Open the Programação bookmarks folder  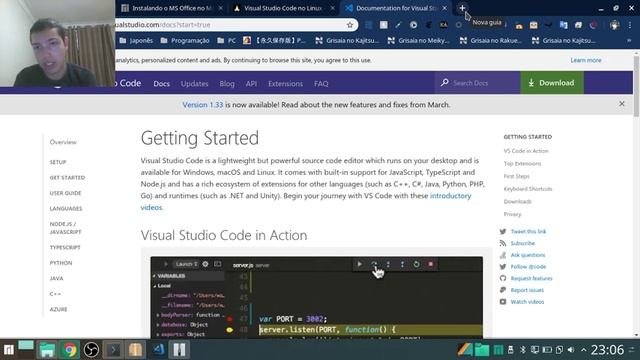click(x=185, y=40)
